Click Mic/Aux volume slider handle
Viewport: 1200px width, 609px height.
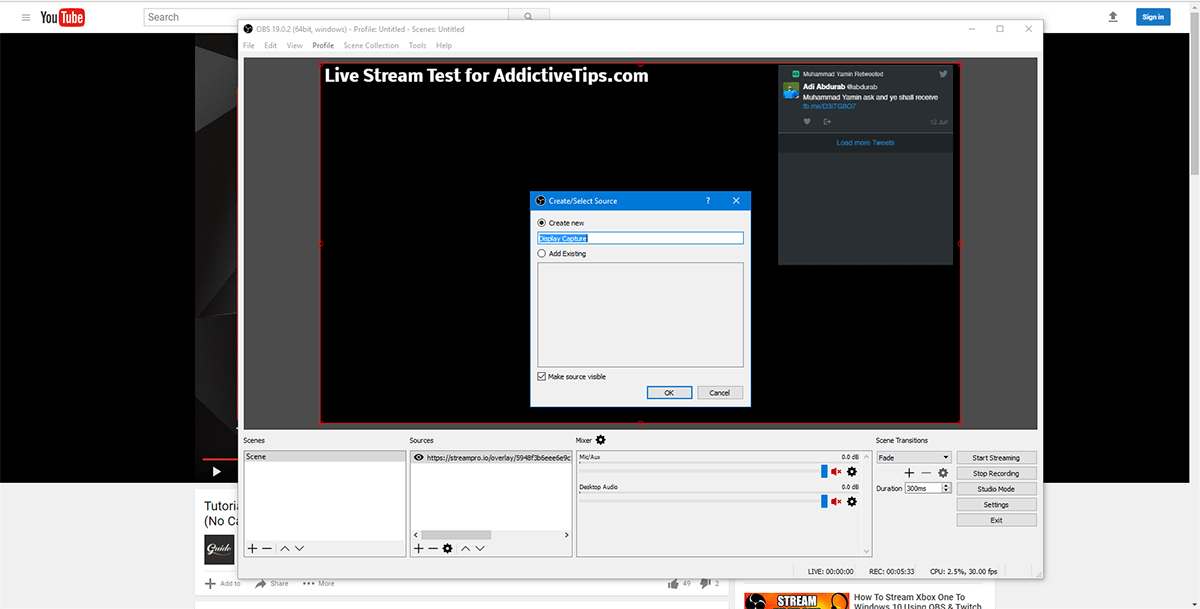click(824, 471)
